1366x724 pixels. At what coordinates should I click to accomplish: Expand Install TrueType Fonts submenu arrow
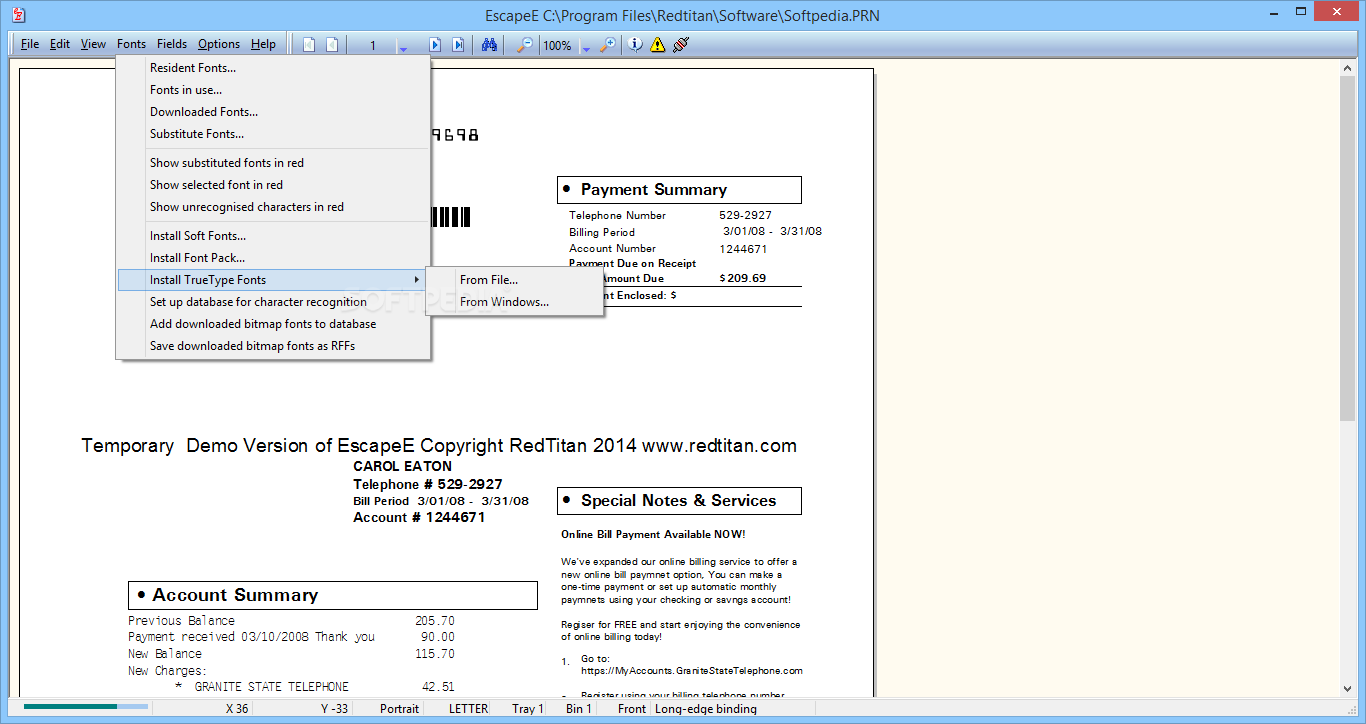click(417, 280)
